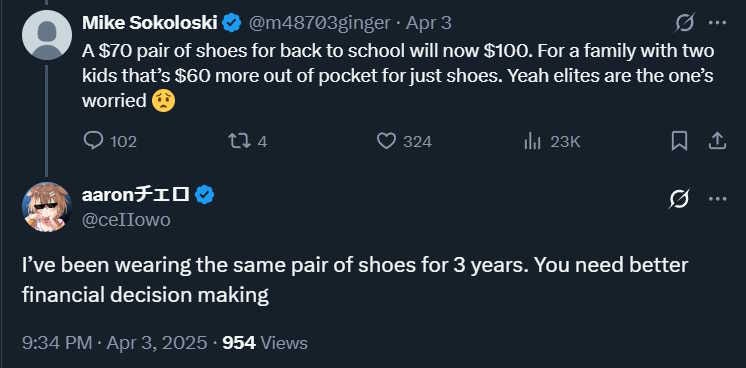Viewport: 746px width, 368px height.
Task: Open Mike Sokoloski's default avatar profile picture
Action: pos(47,35)
